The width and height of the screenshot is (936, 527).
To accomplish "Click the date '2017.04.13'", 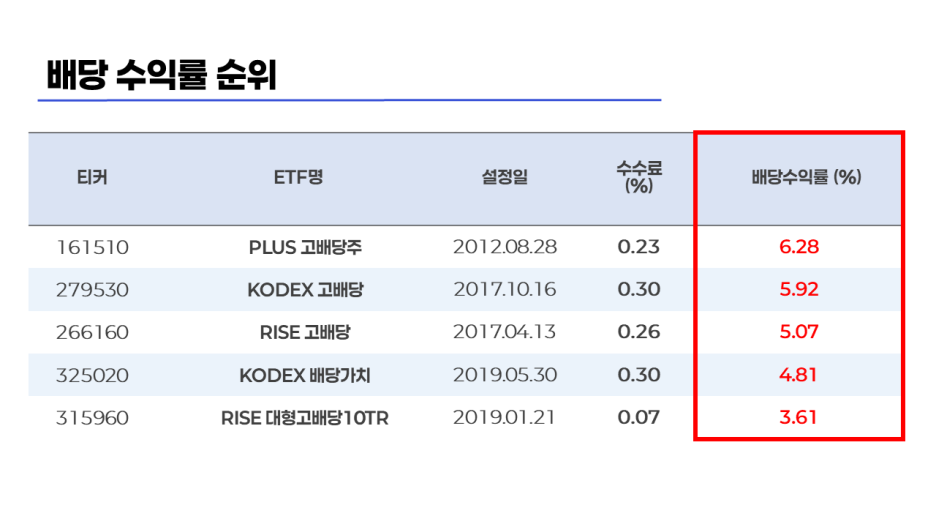I will point(505,332).
